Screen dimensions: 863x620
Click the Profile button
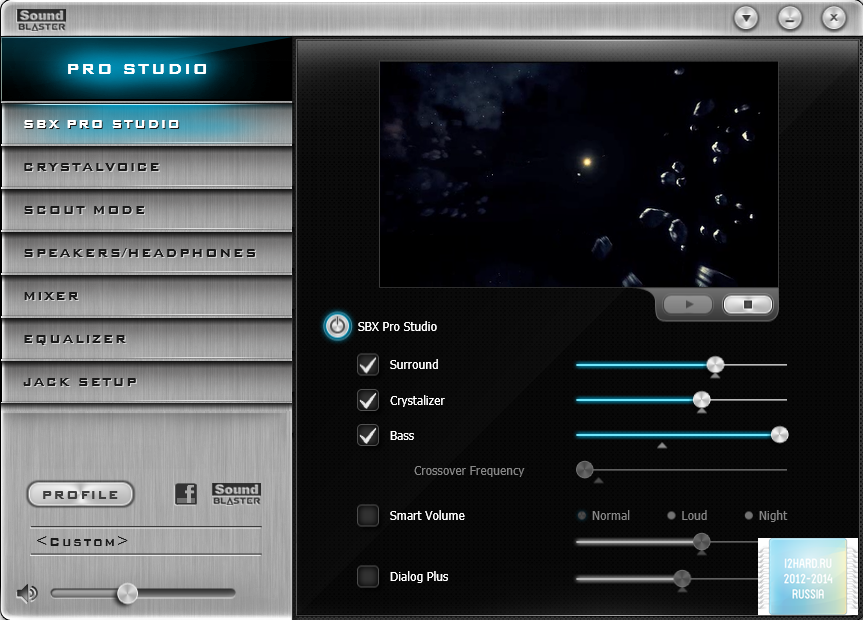pos(80,494)
